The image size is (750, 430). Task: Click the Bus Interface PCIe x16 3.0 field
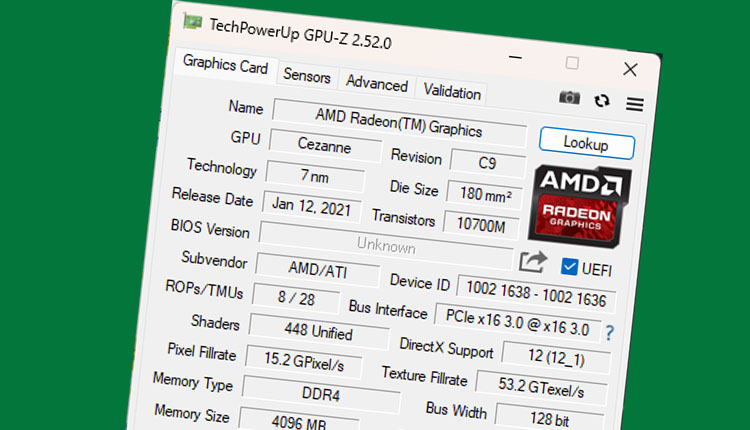[518, 323]
